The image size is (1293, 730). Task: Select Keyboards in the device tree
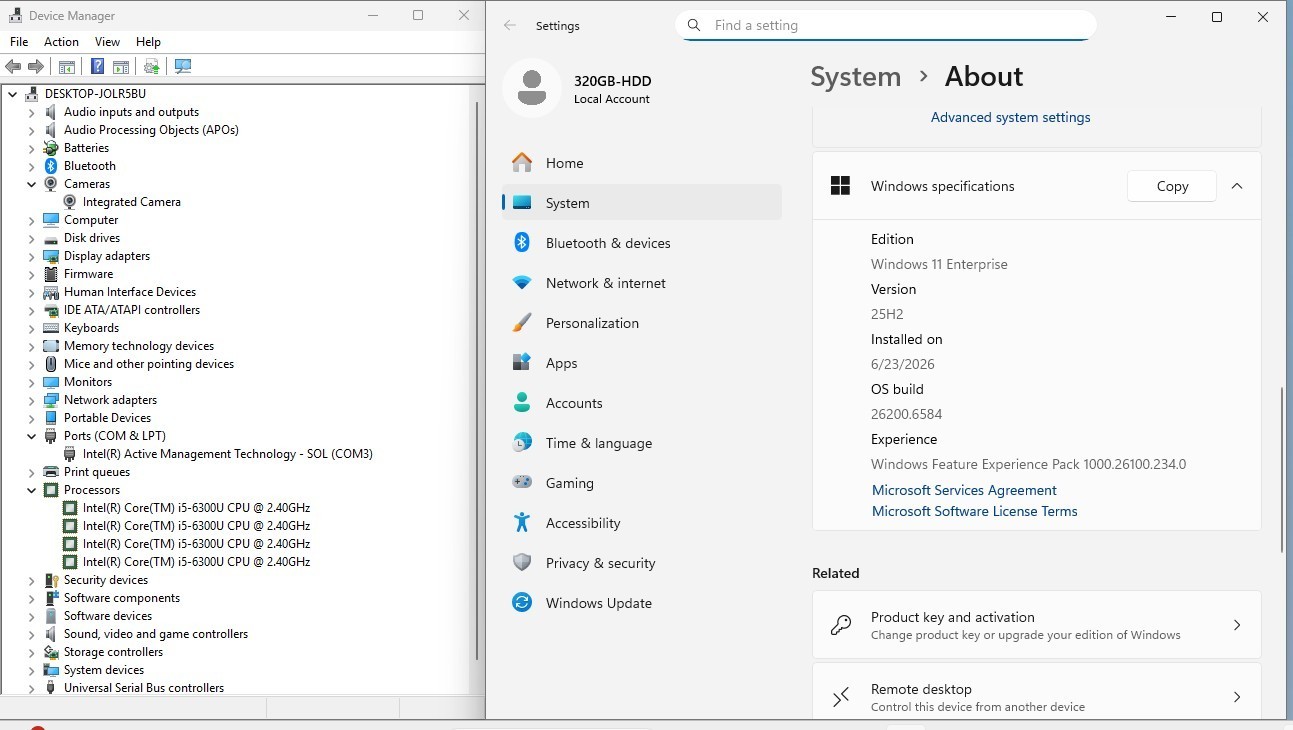(x=91, y=328)
